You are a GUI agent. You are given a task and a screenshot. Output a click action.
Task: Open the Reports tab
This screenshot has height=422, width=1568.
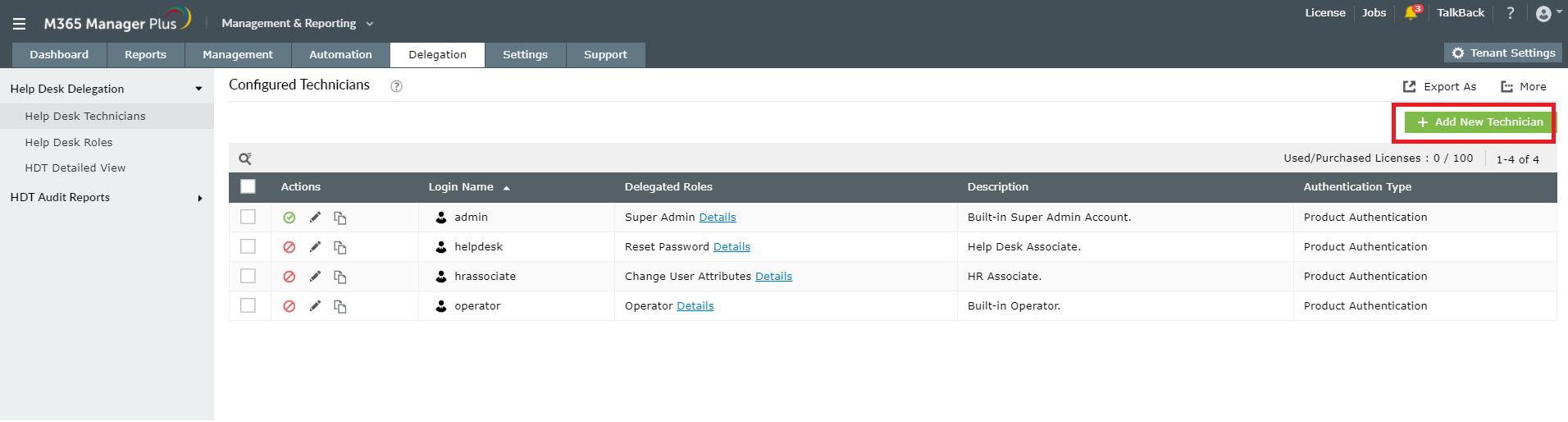145,55
